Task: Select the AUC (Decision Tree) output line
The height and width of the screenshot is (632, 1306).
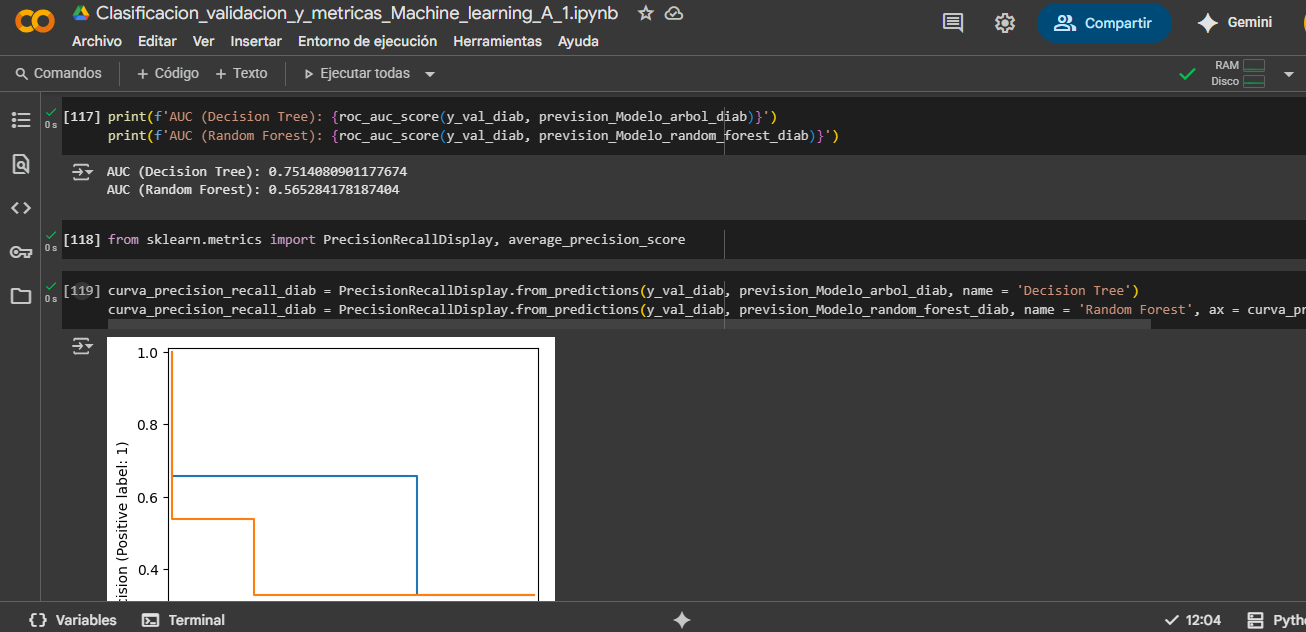Action: click(x=257, y=172)
